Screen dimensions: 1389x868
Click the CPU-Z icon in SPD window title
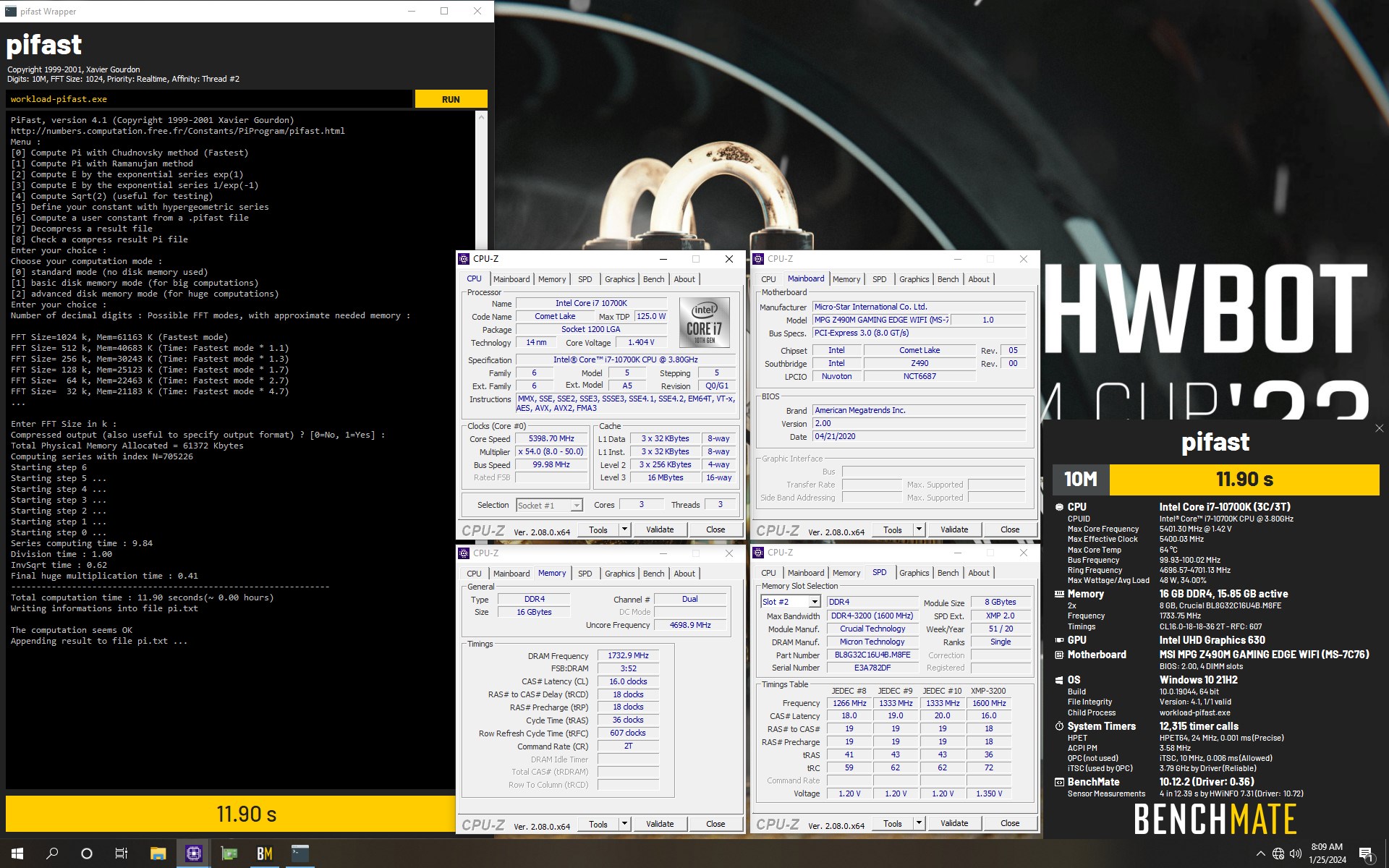coord(759,553)
